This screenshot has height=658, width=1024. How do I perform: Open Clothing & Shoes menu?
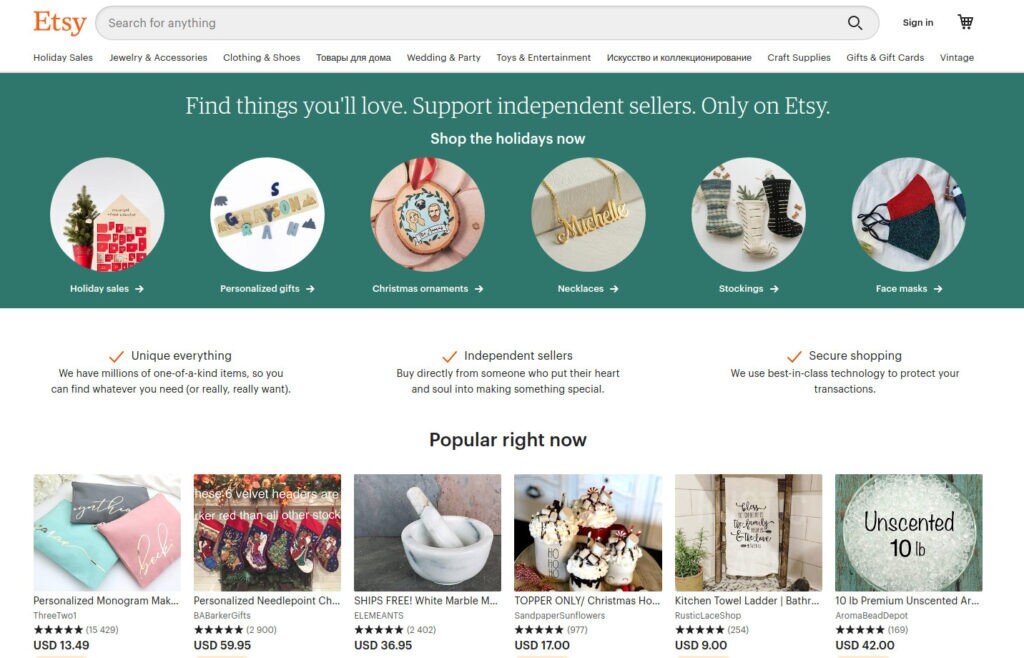tap(261, 57)
